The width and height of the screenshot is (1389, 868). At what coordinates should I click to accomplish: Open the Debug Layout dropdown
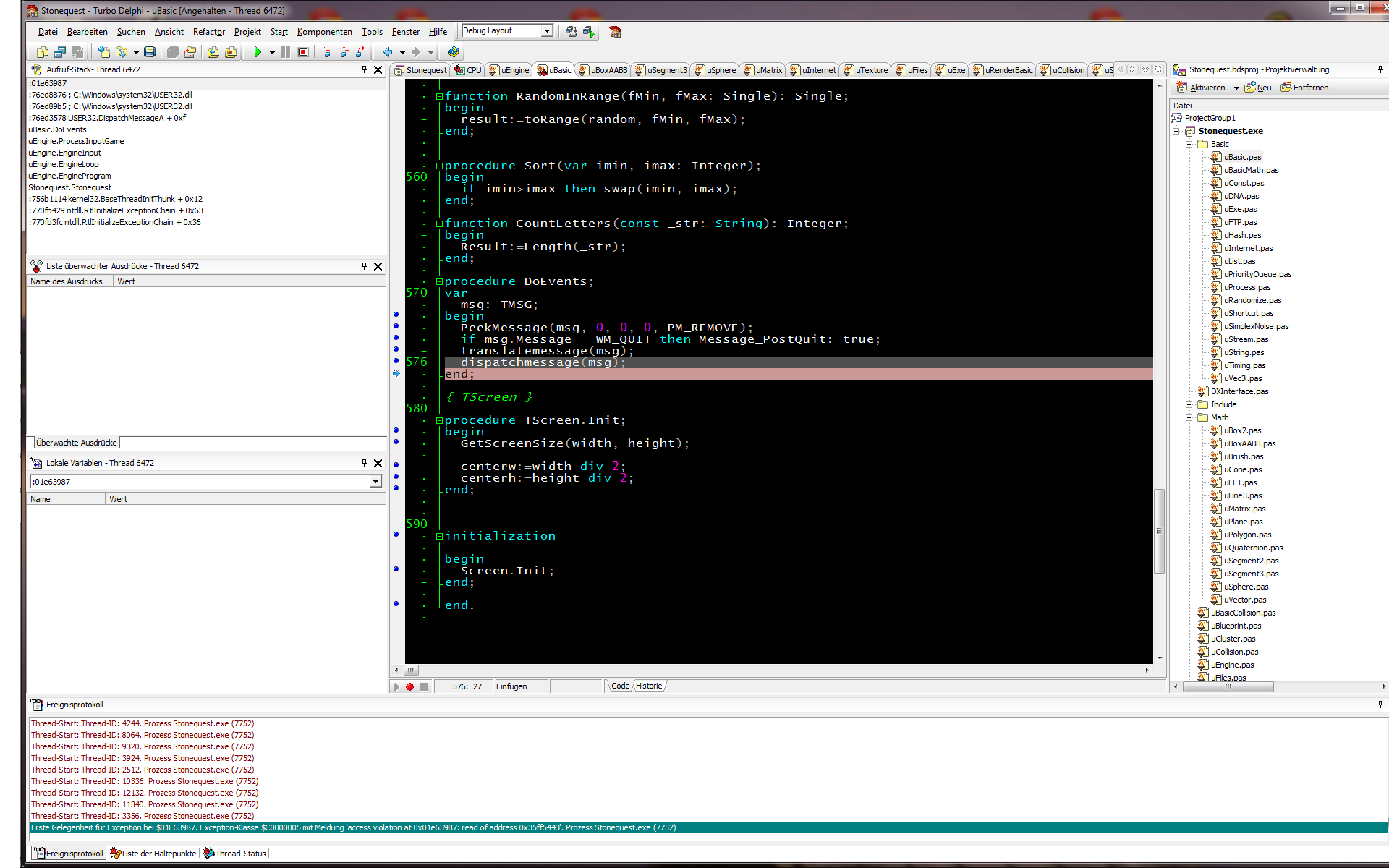[547, 30]
